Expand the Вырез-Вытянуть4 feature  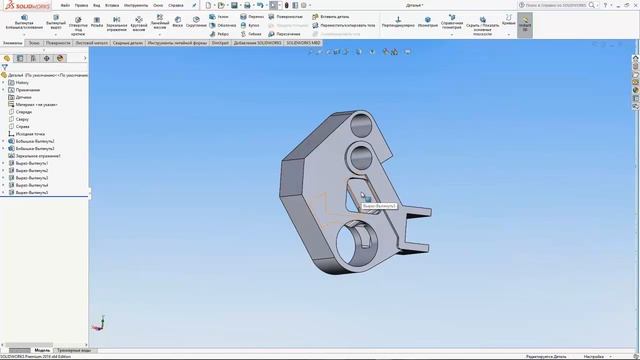click(x=4, y=185)
